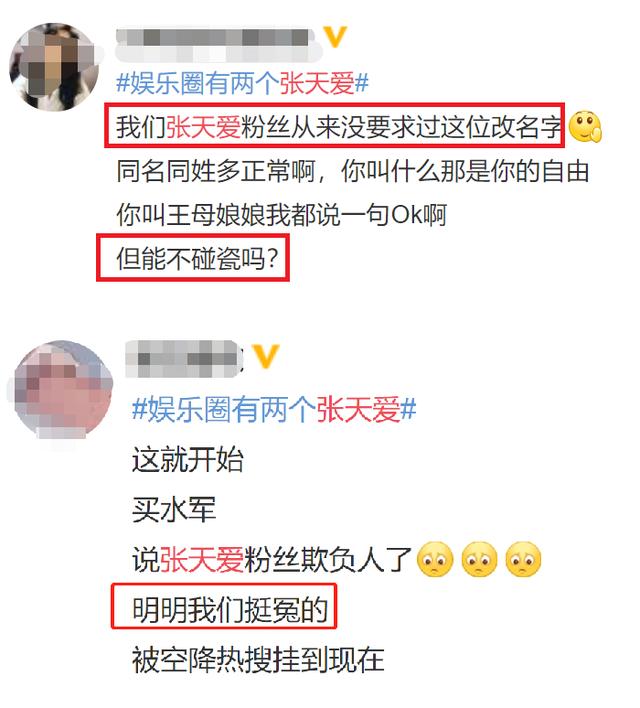Click the line 你叫王母娘娘我都说一句Ok啊
Screen dimensions: 640x708
[x=281, y=214]
